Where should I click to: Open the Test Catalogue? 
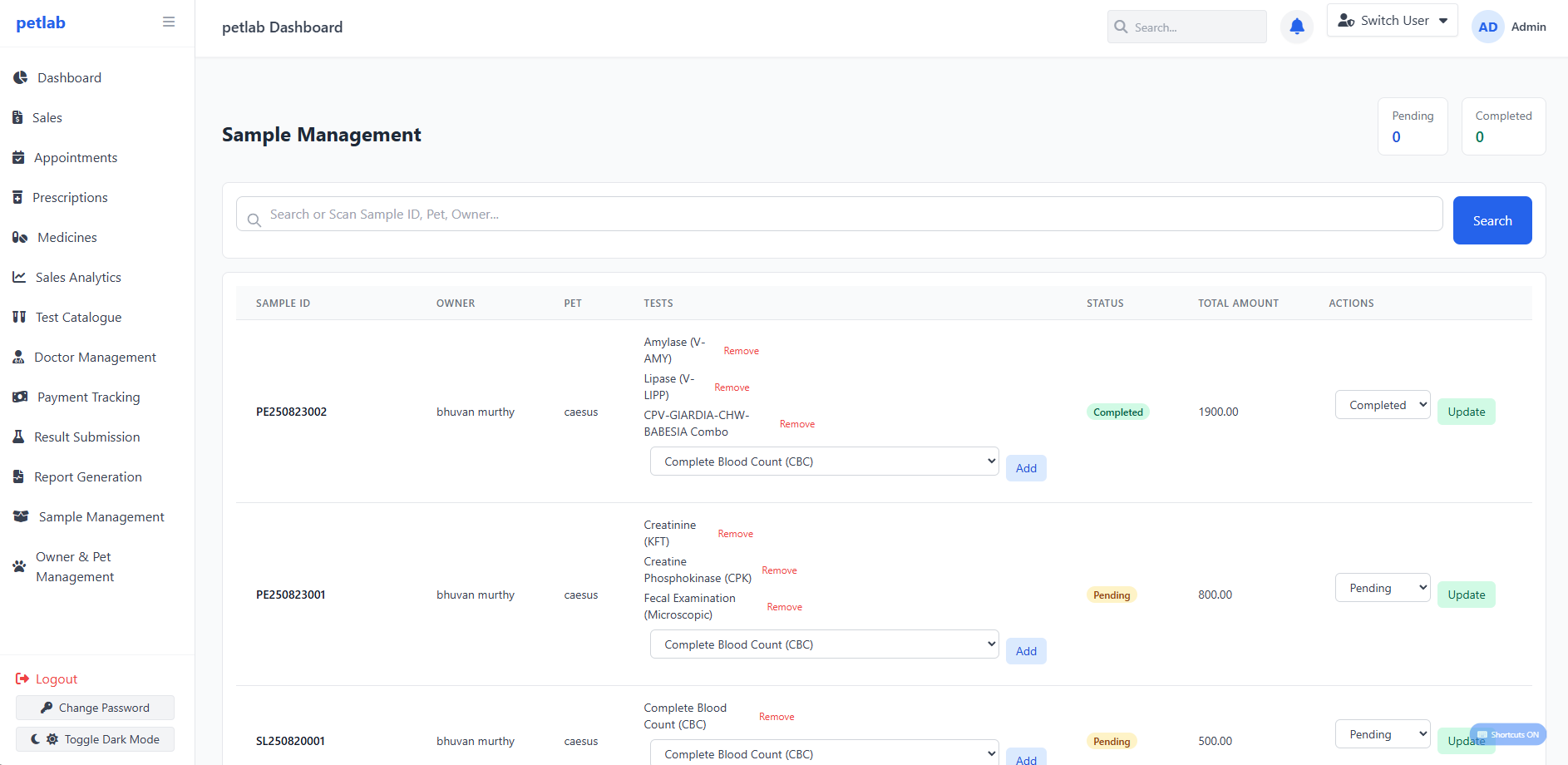point(76,317)
